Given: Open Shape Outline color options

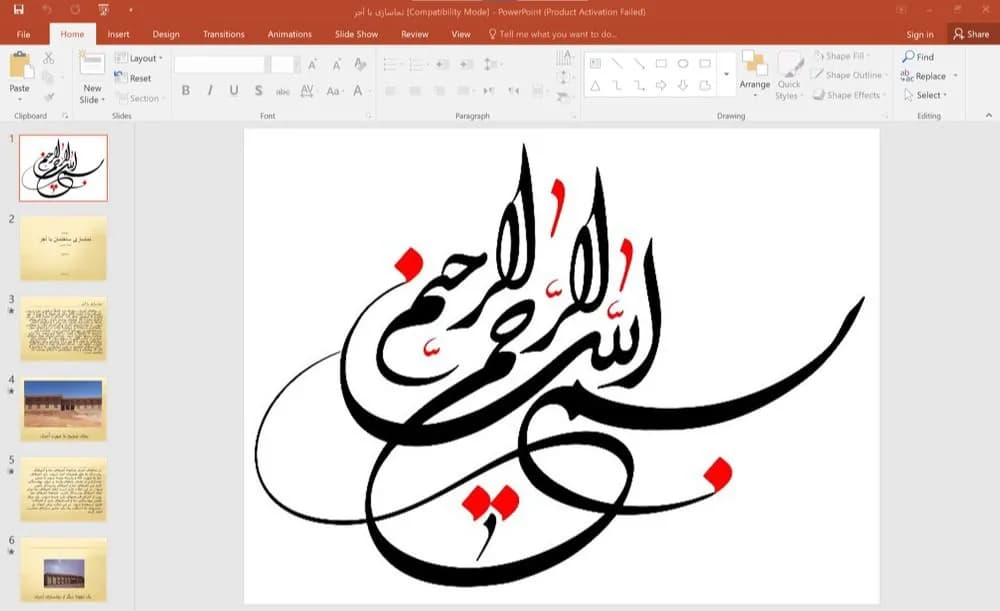Looking at the screenshot, I should click(849, 75).
